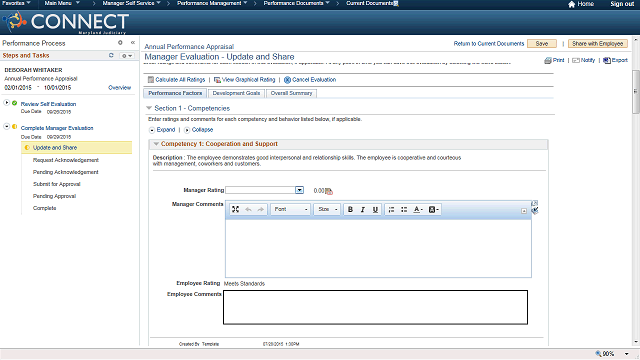Toggle bold formatting in Manager Comments editor
Image resolution: width=640 pixels, height=360 pixels.
[x=350, y=209]
